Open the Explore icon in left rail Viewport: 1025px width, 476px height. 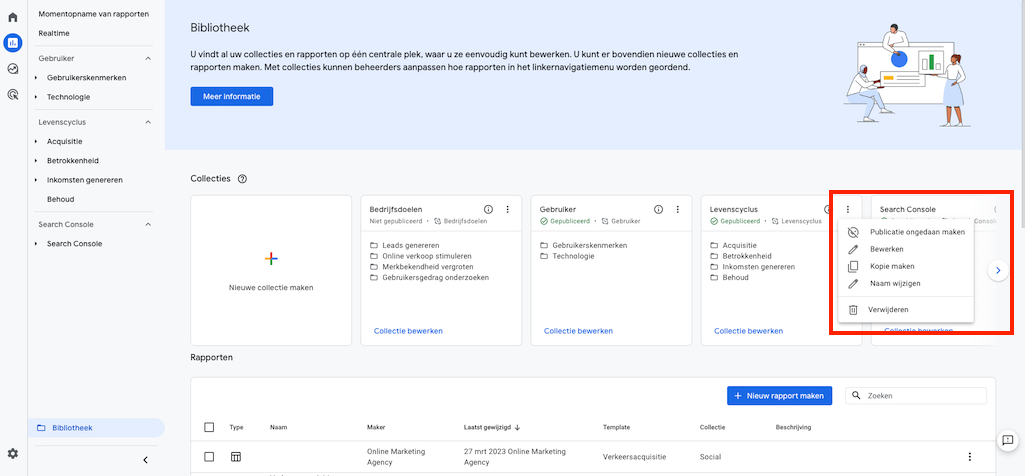click(12, 69)
